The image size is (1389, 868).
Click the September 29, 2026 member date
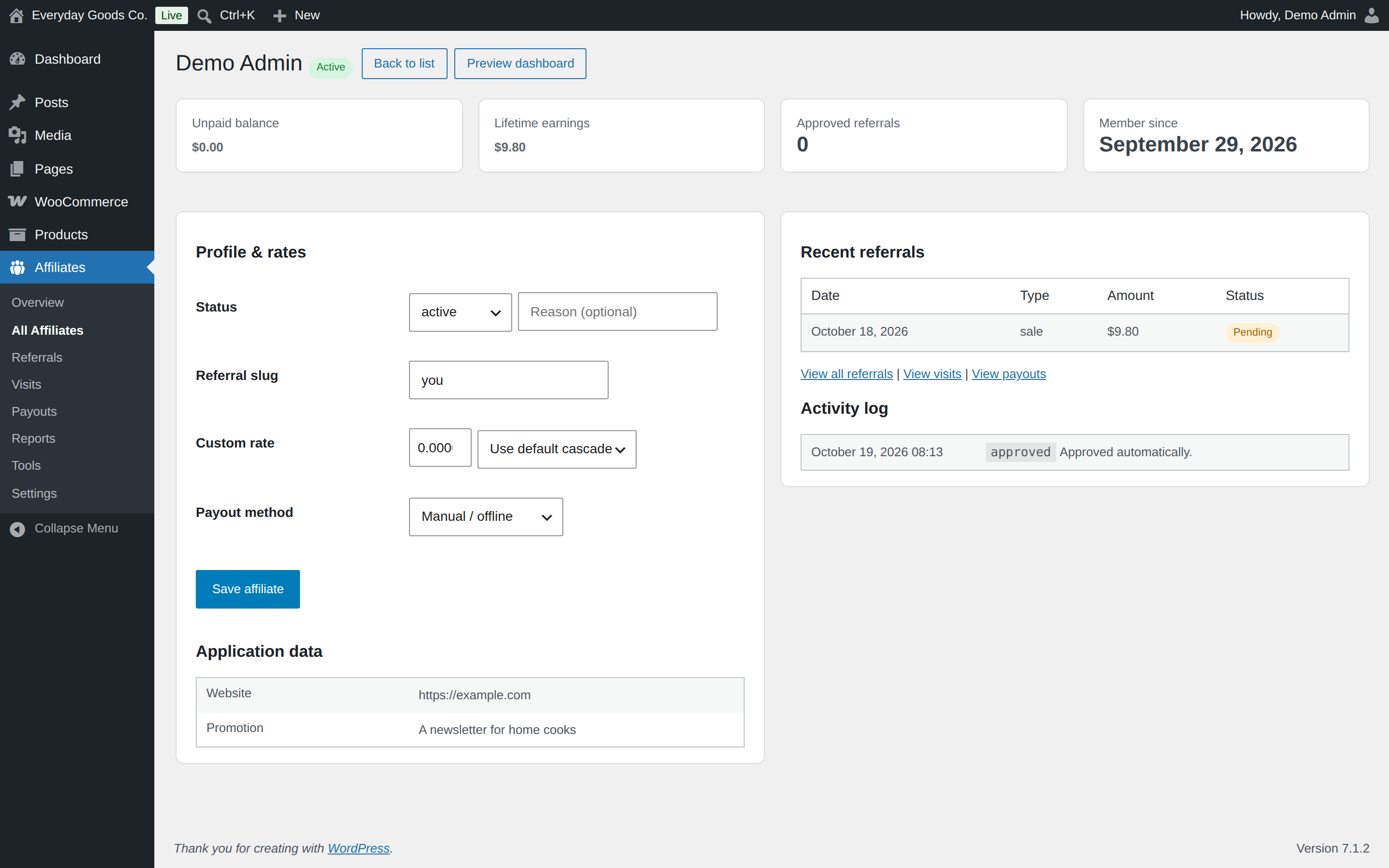[1198, 144]
